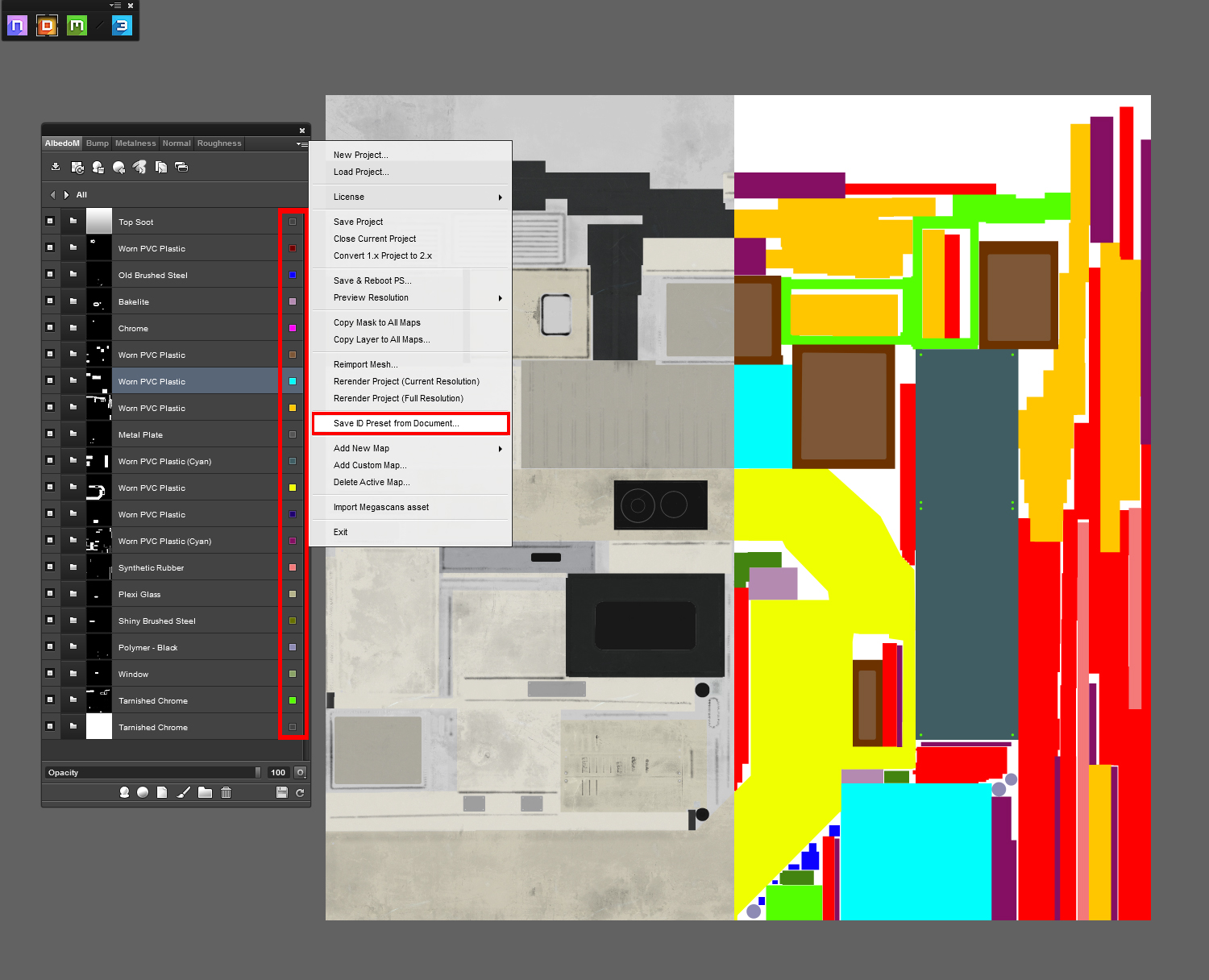Click the sphere icon in bottom toolbar
The image size is (1209, 980).
[143, 793]
